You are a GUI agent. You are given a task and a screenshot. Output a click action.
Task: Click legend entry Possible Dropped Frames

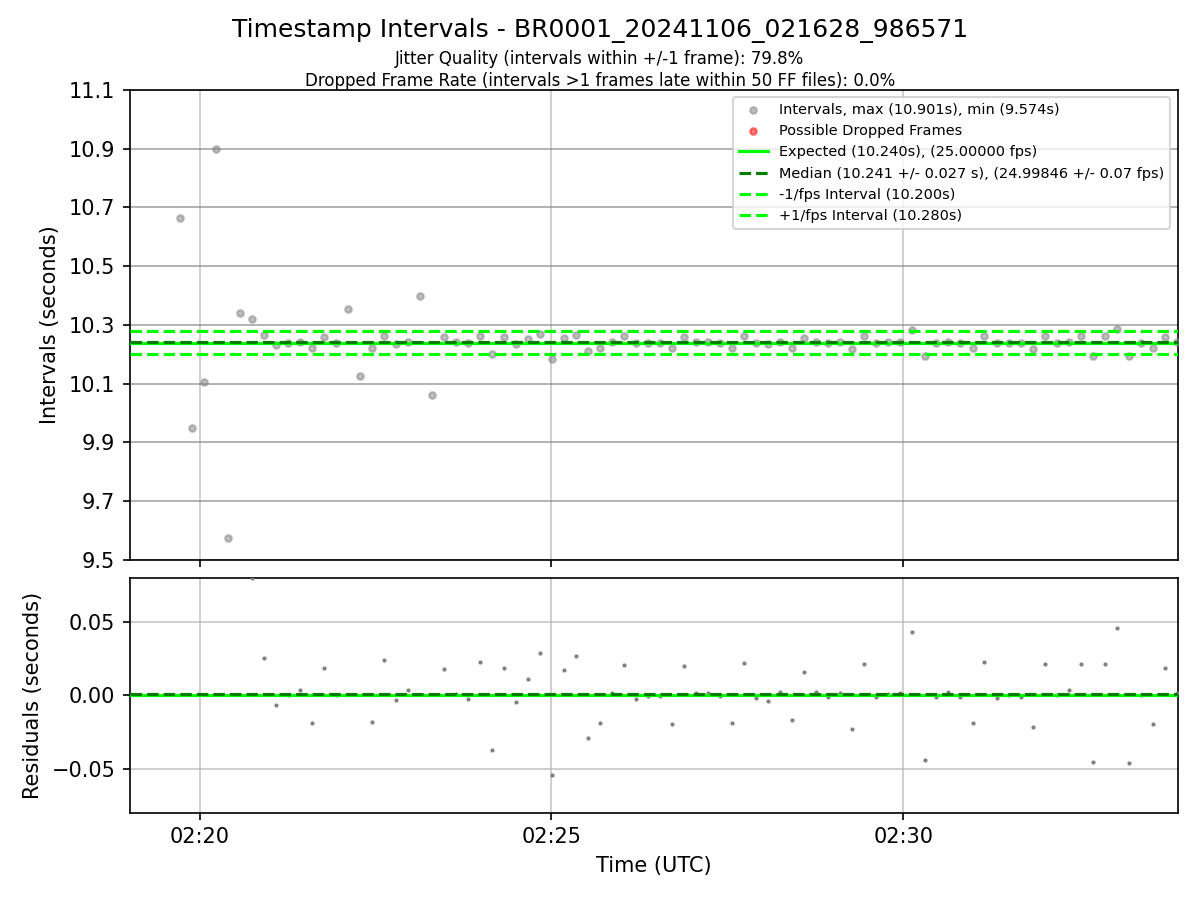click(870, 130)
